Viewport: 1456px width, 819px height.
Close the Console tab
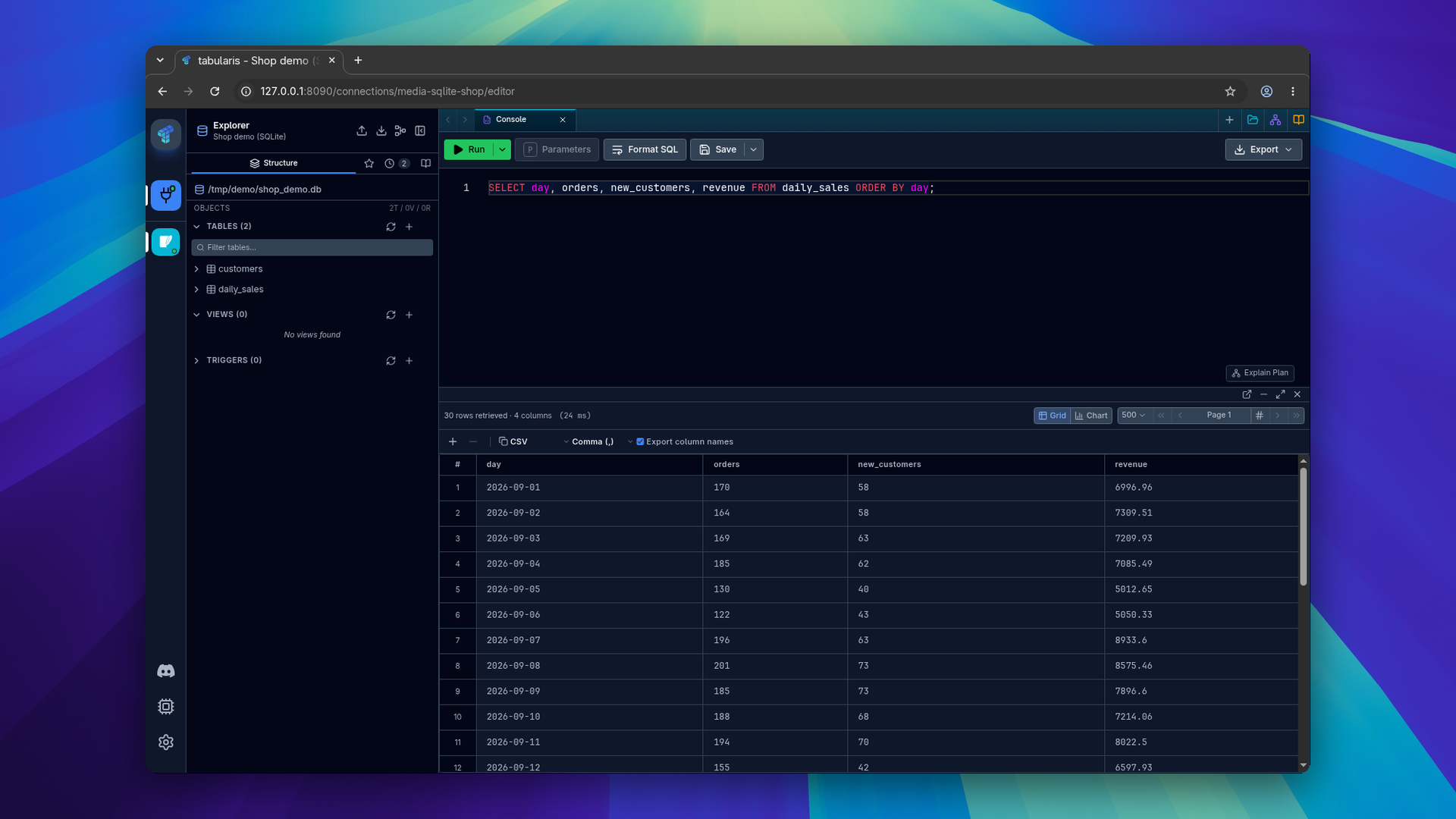[563, 120]
